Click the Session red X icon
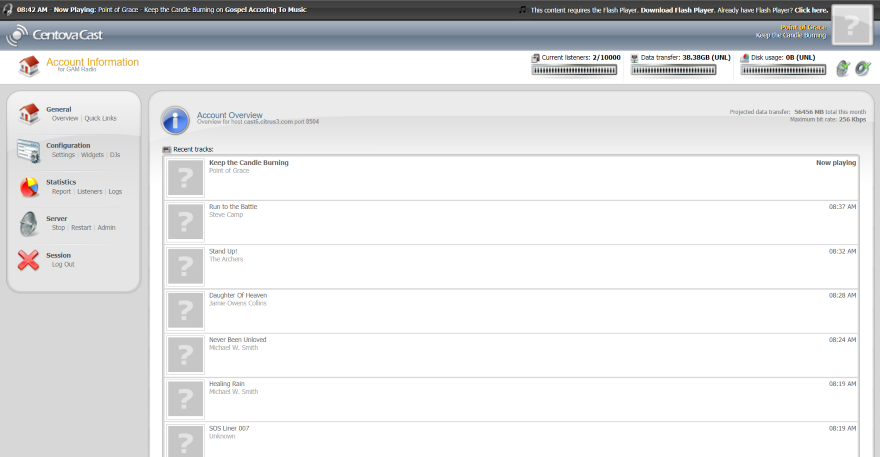 click(28, 260)
